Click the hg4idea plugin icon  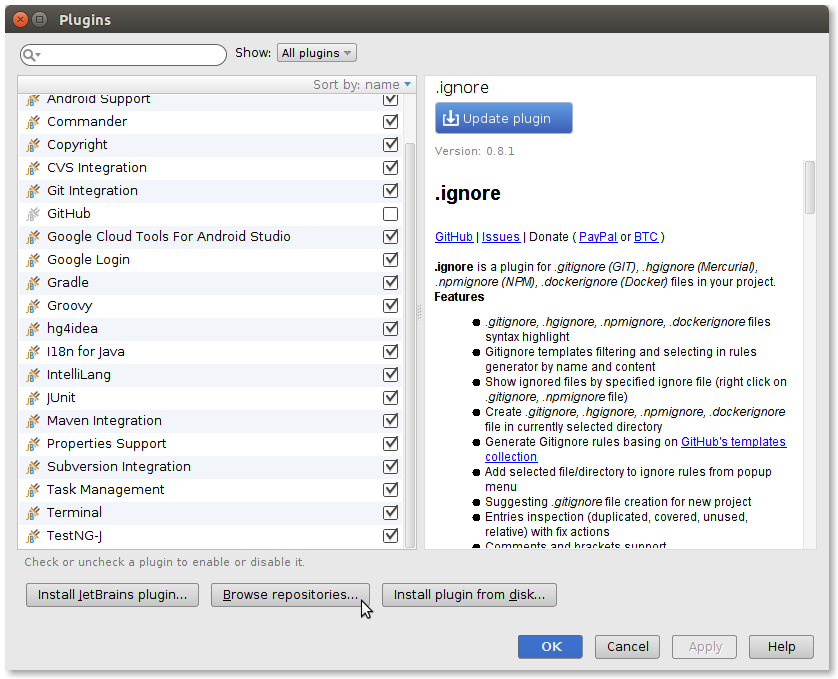click(x=33, y=329)
